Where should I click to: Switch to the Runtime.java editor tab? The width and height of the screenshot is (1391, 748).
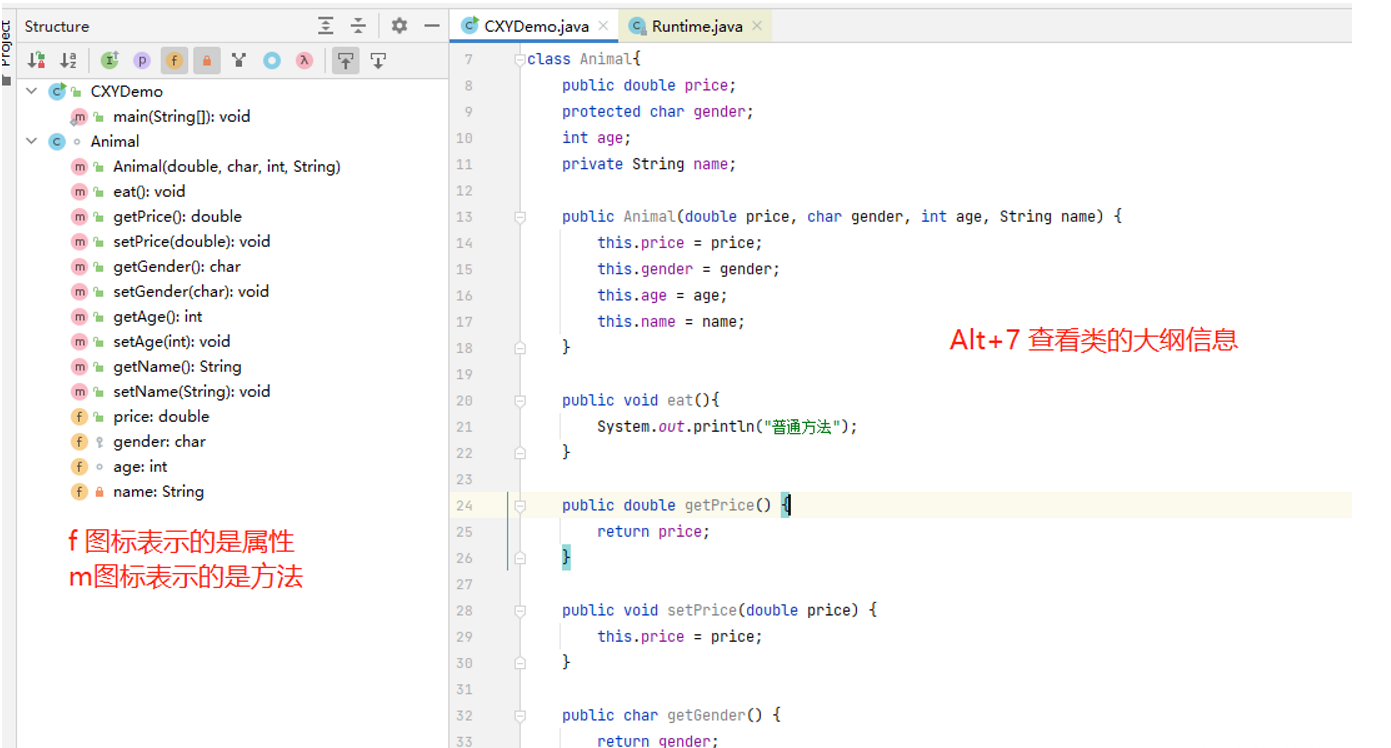click(x=696, y=26)
